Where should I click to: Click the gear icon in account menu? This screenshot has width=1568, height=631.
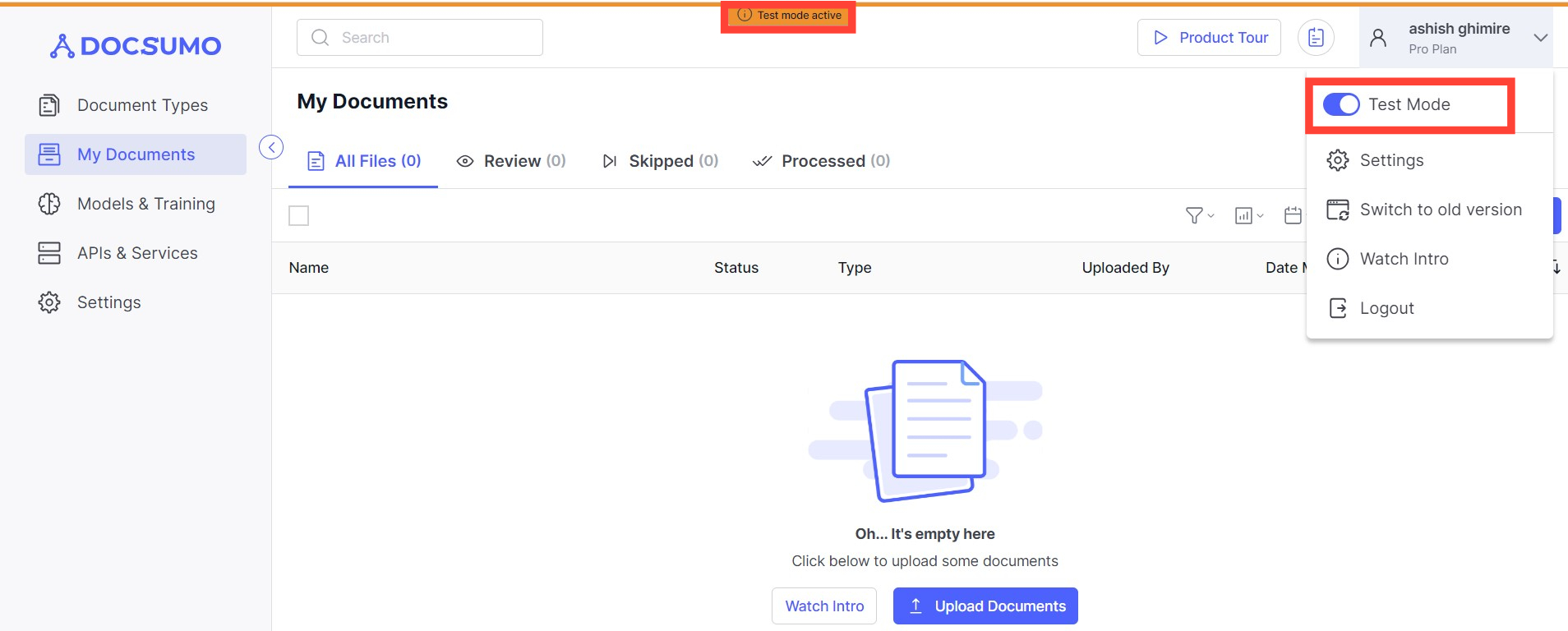(1338, 160)
